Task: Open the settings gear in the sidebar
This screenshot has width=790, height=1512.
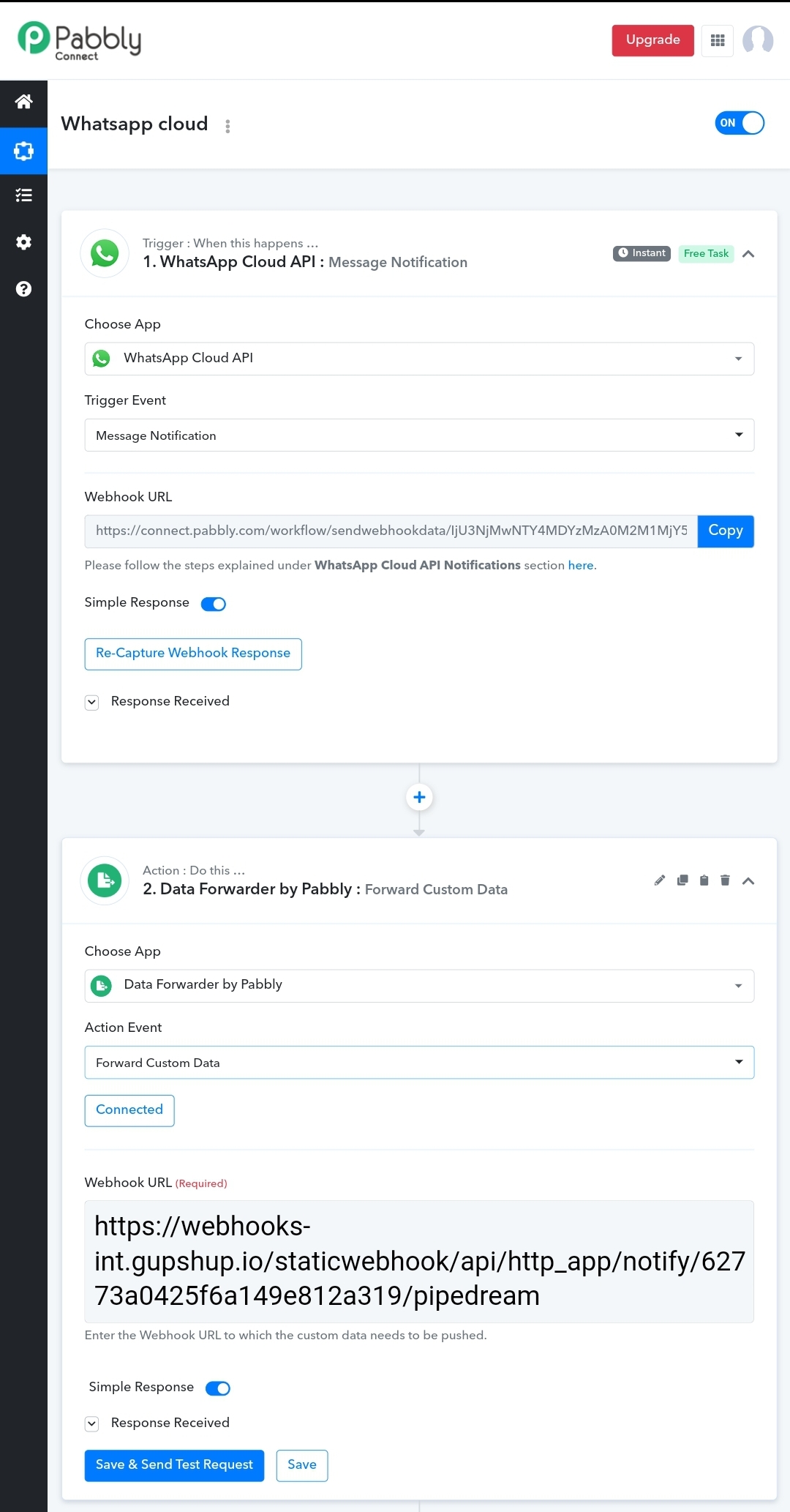Action: click(23, 242)
